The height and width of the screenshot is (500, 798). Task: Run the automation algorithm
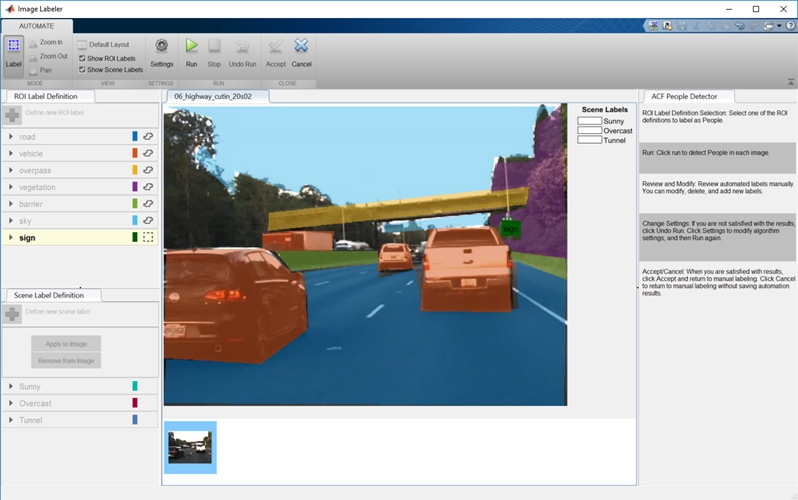[192, 52]
